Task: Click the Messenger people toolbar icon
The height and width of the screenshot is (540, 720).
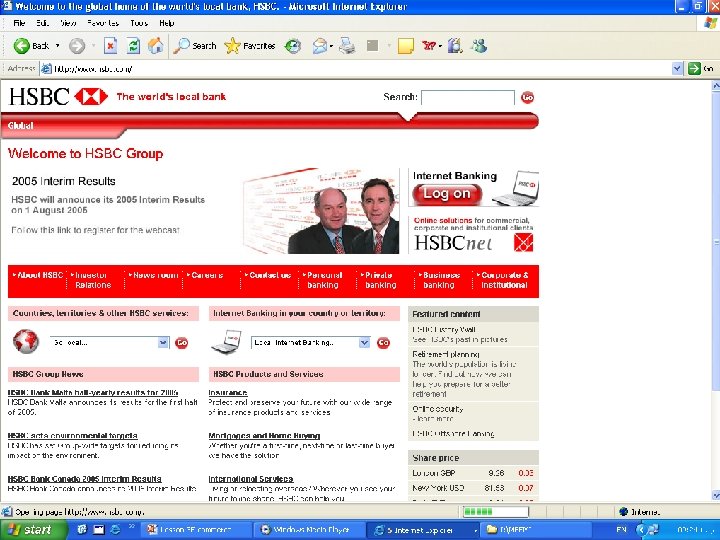Action: pos(479,46)
